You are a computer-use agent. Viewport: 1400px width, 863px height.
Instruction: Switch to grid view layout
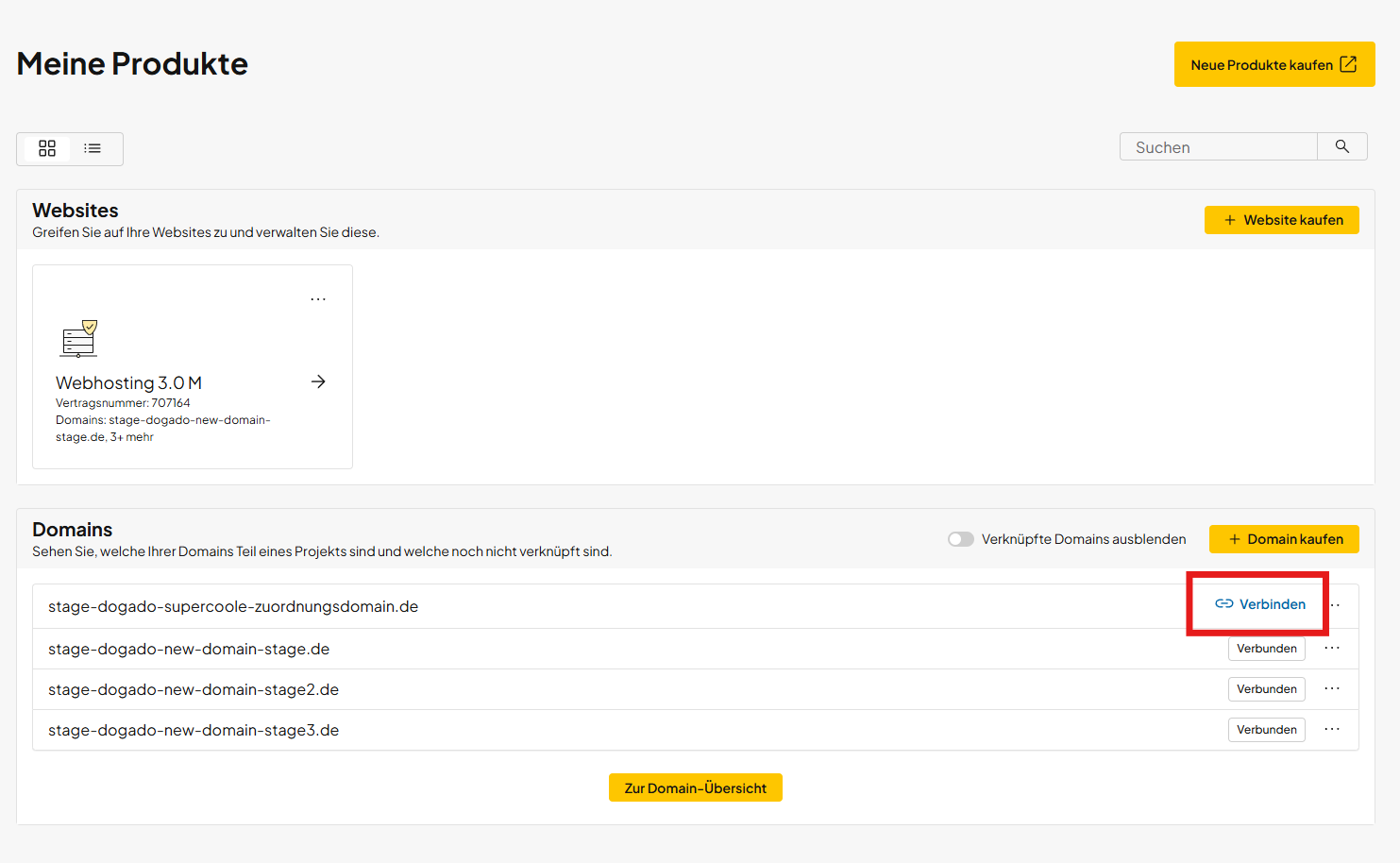pyautogui.click(x=47, y=148)
